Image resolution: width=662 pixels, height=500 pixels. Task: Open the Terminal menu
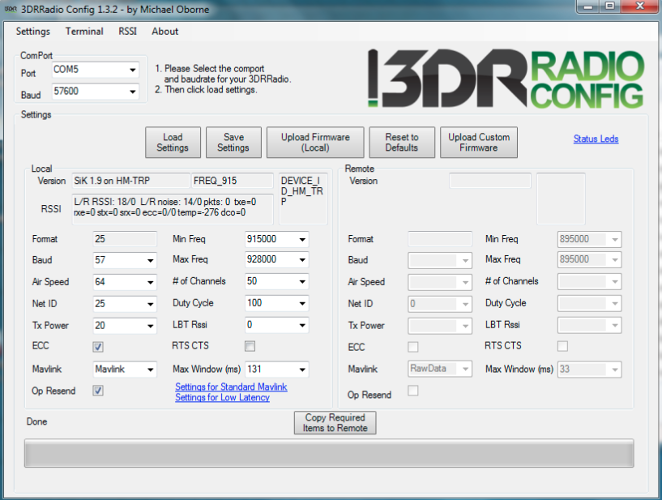[x=84, y=31]
